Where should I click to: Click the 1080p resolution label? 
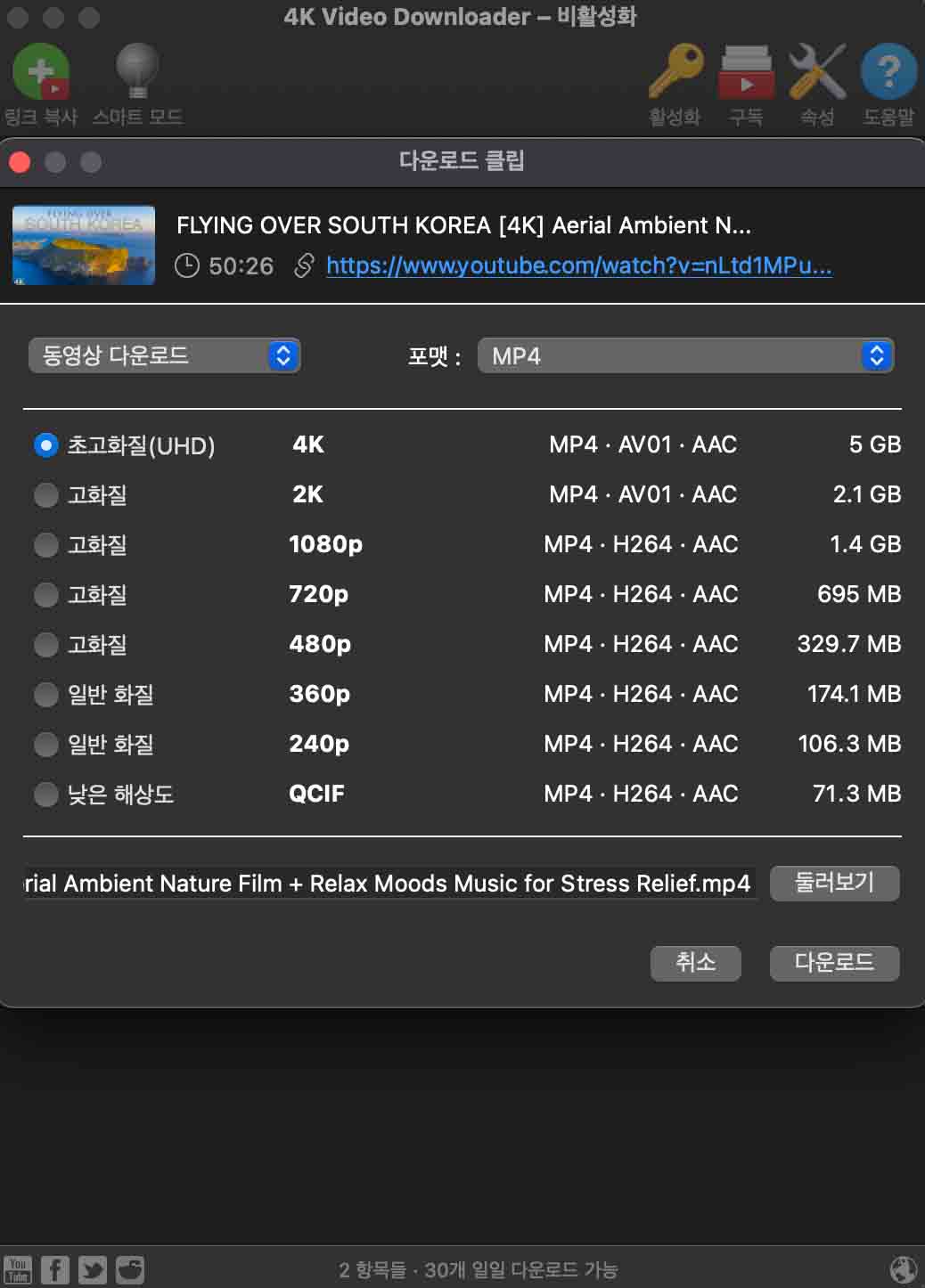point(325,544)
